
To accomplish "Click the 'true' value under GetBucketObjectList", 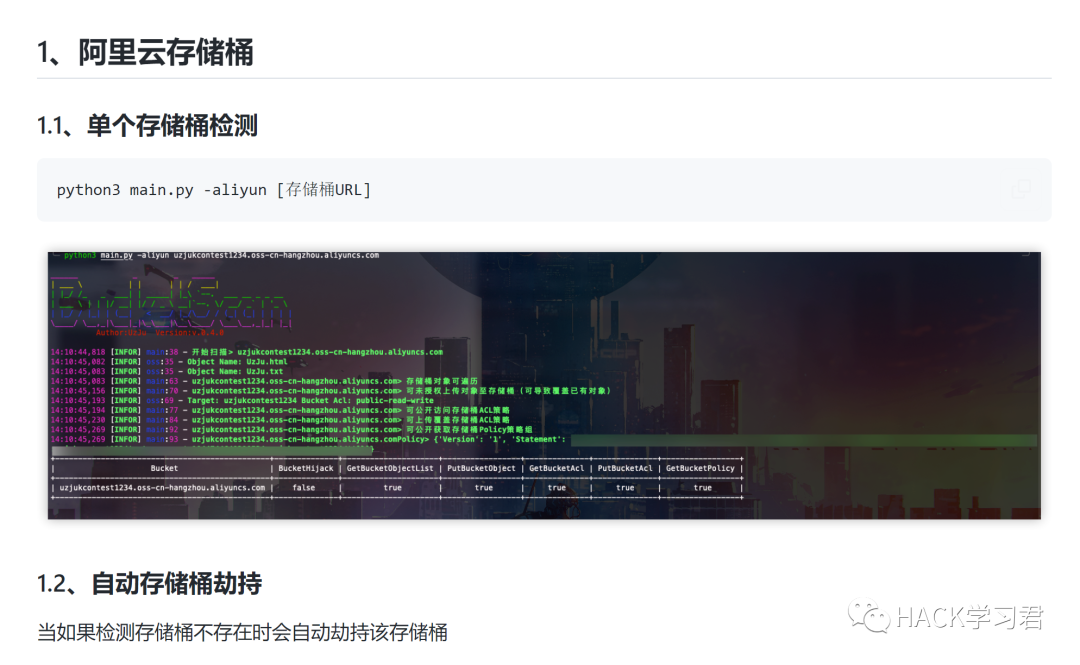I will (x=393, y=487).
